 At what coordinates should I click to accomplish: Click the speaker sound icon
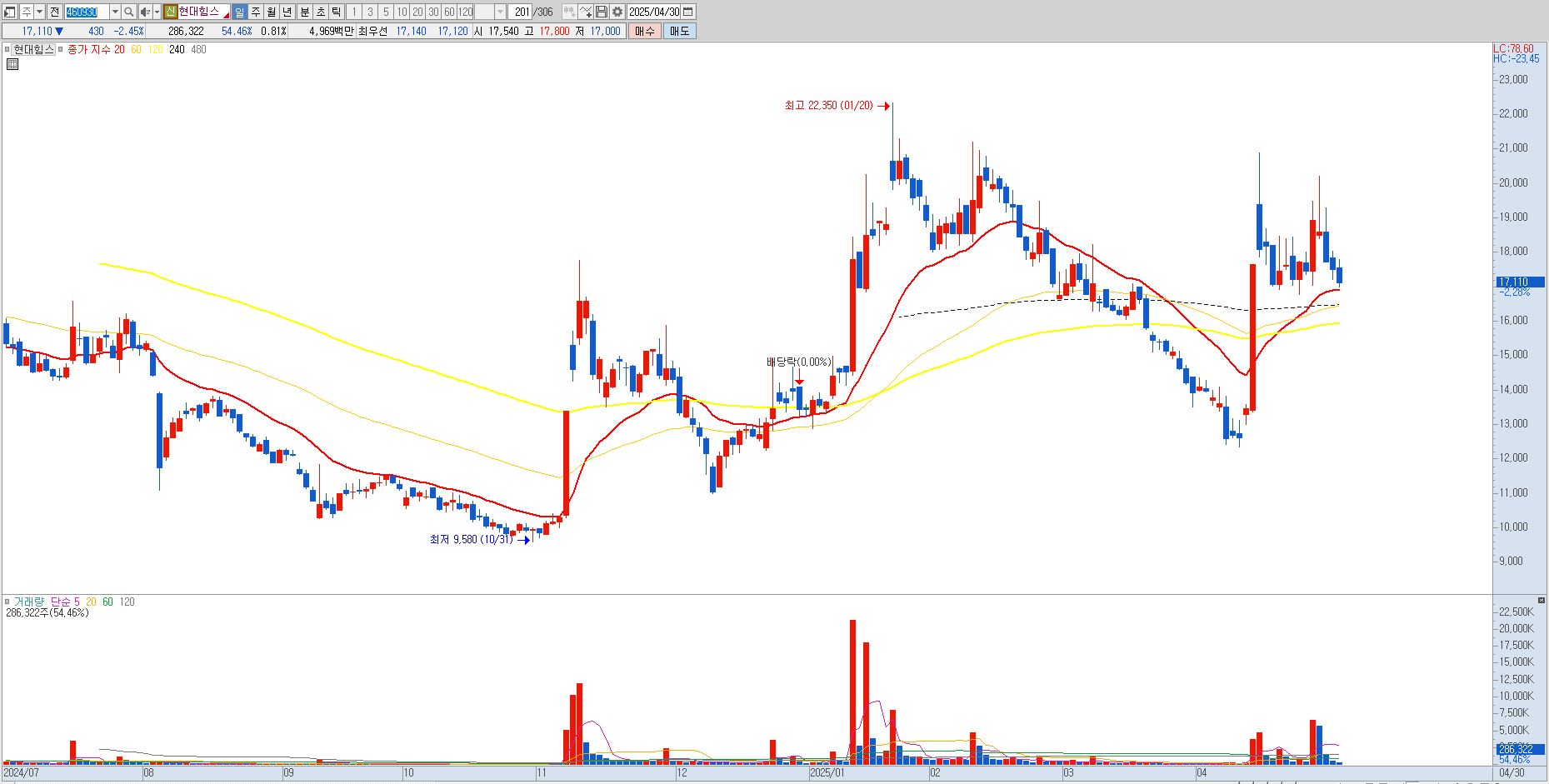pyautogui.click(x=144, y=12)
